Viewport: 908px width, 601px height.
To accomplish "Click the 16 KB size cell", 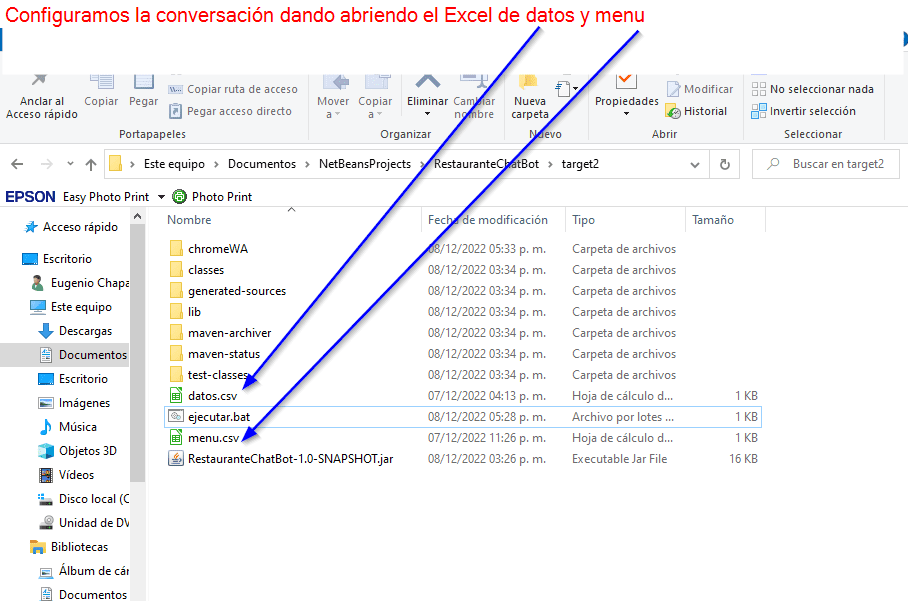I will coord(743,459).
